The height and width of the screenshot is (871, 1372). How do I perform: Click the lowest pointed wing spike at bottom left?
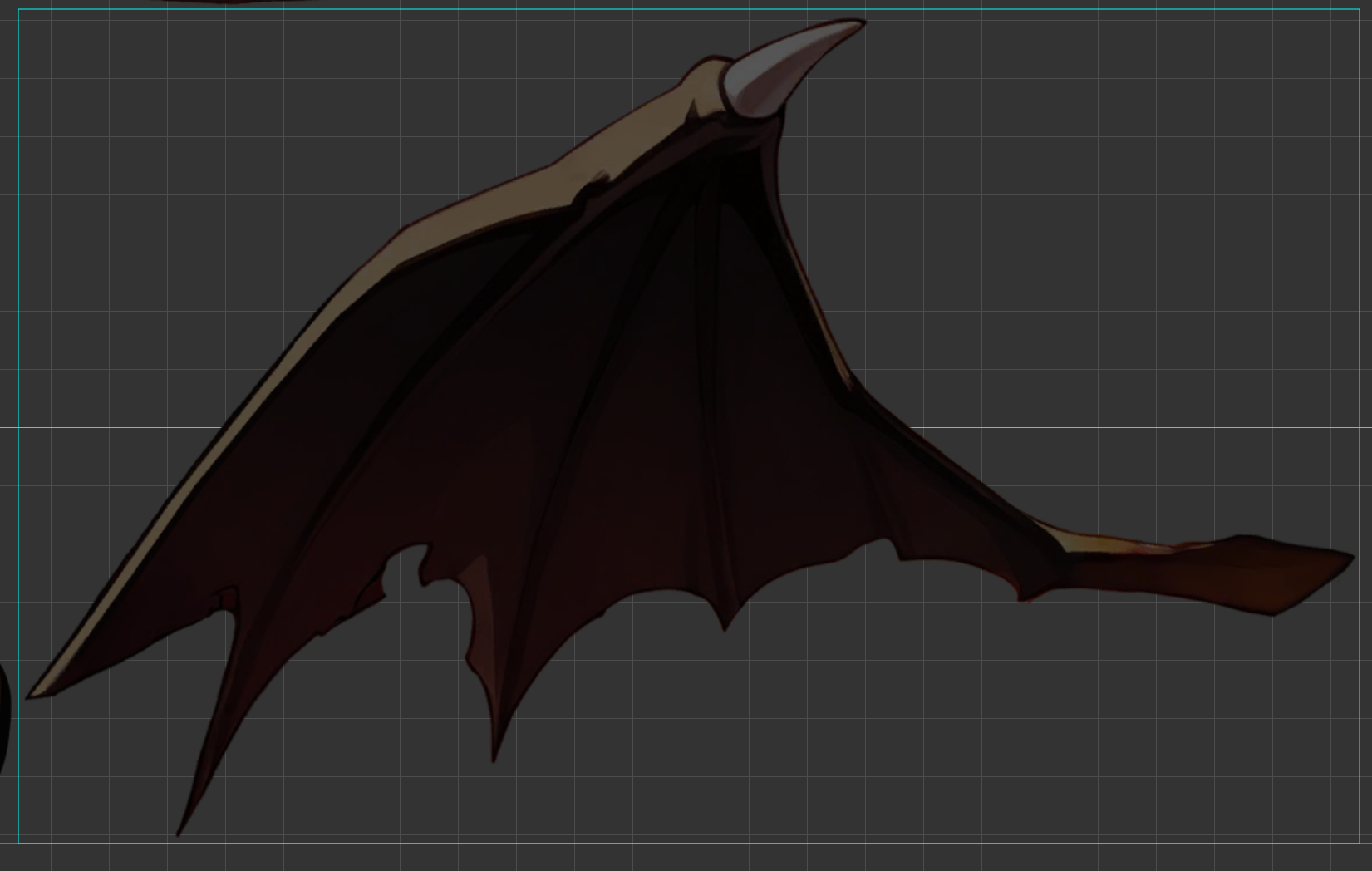click(180, 829)
